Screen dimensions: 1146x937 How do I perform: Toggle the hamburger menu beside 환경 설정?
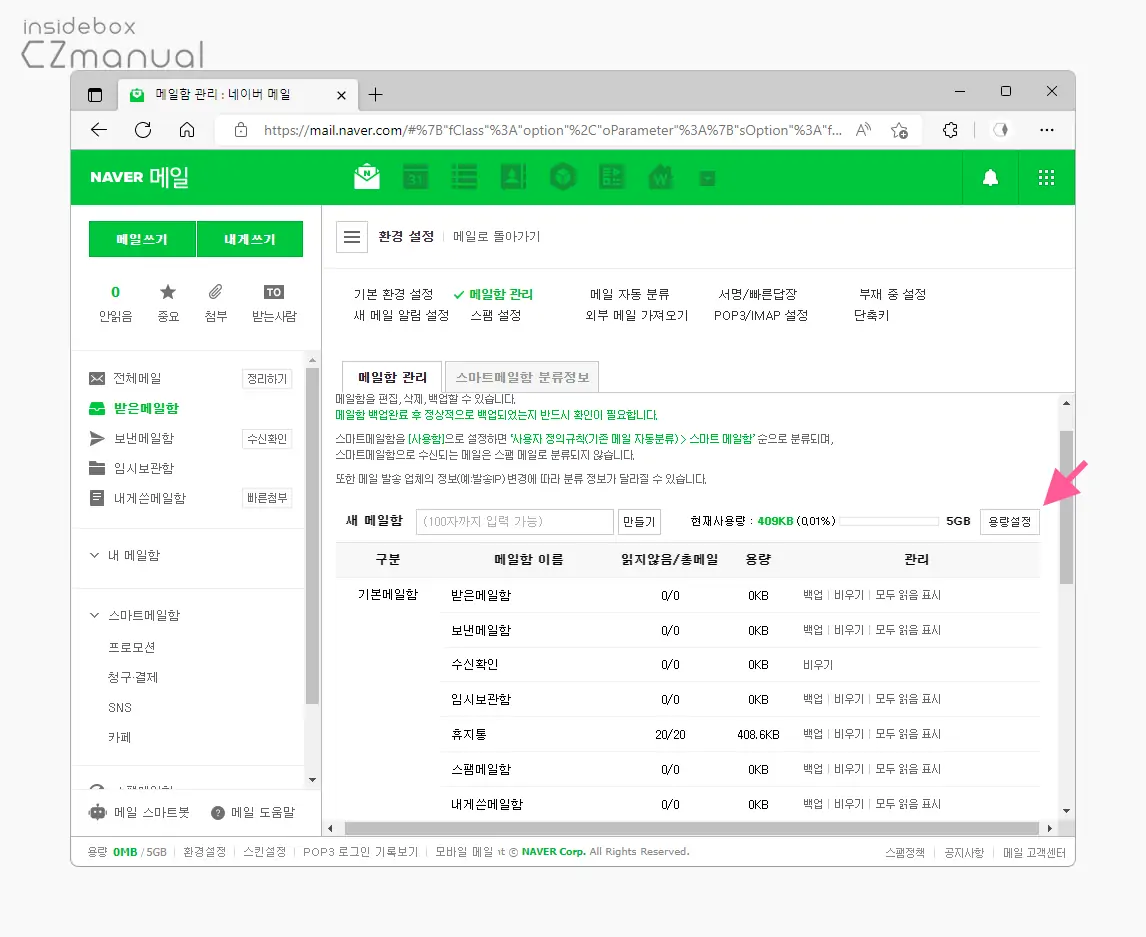[351, 237]
